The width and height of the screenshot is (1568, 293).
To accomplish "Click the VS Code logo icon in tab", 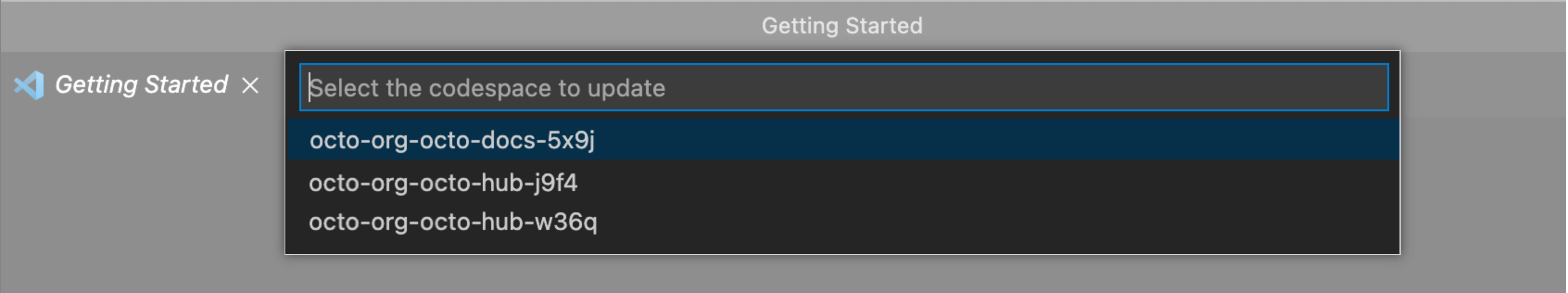I will 29,85.
